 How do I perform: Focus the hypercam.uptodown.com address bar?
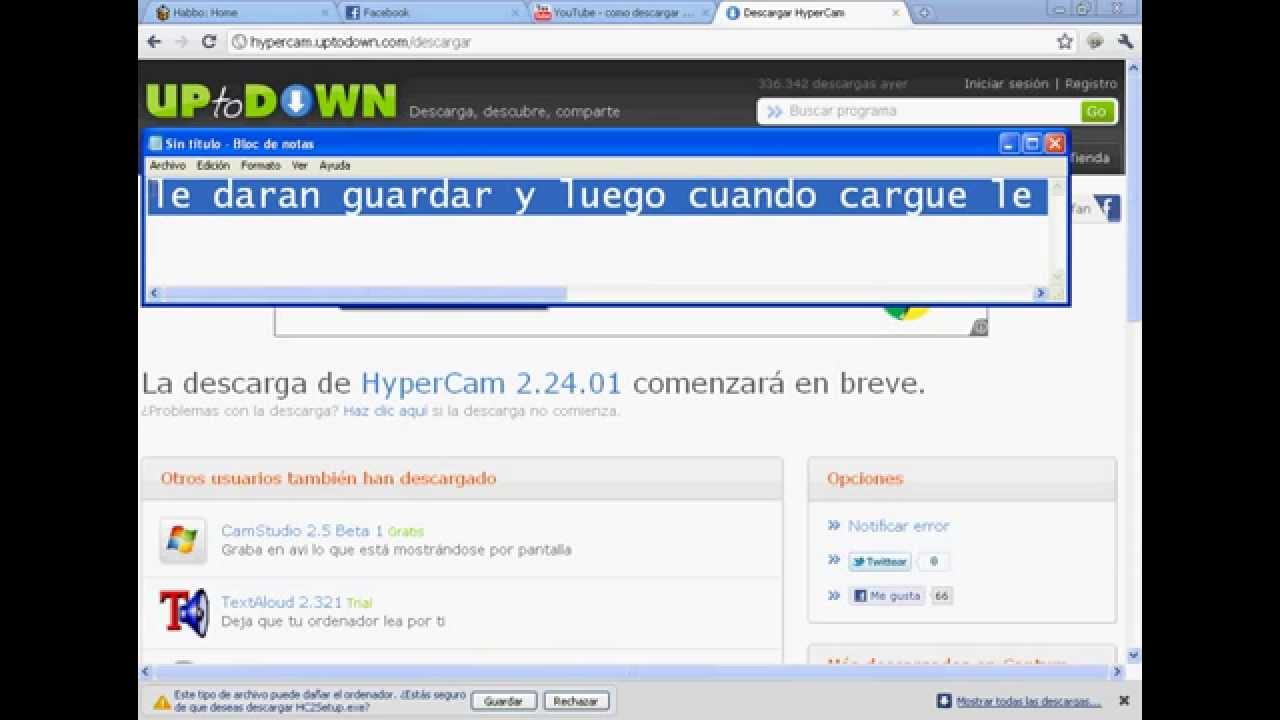(640, 42)
